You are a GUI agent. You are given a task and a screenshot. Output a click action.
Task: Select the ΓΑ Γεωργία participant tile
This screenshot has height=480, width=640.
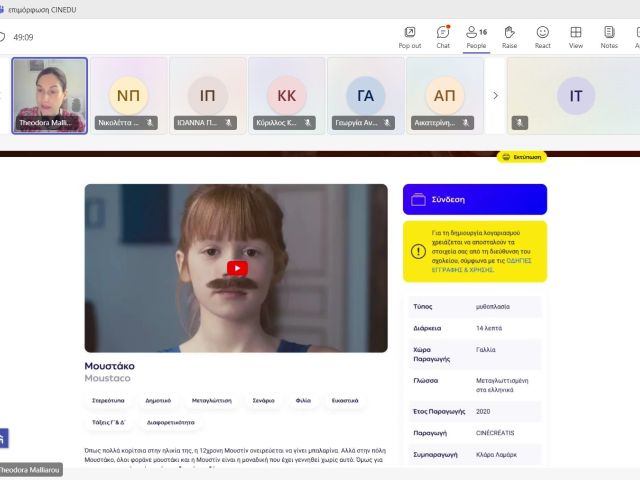[365, 96]
